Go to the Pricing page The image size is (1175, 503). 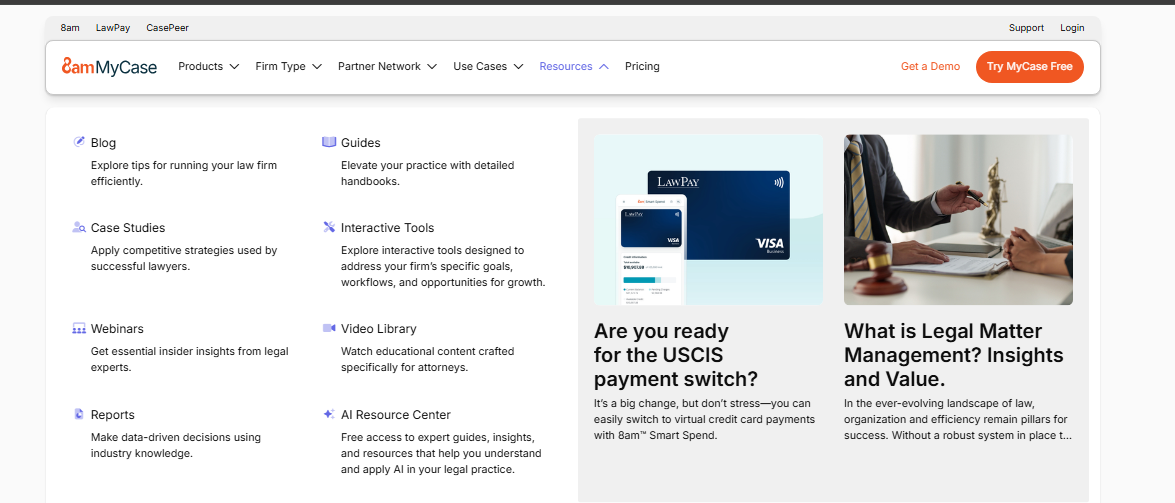point(642,67)
